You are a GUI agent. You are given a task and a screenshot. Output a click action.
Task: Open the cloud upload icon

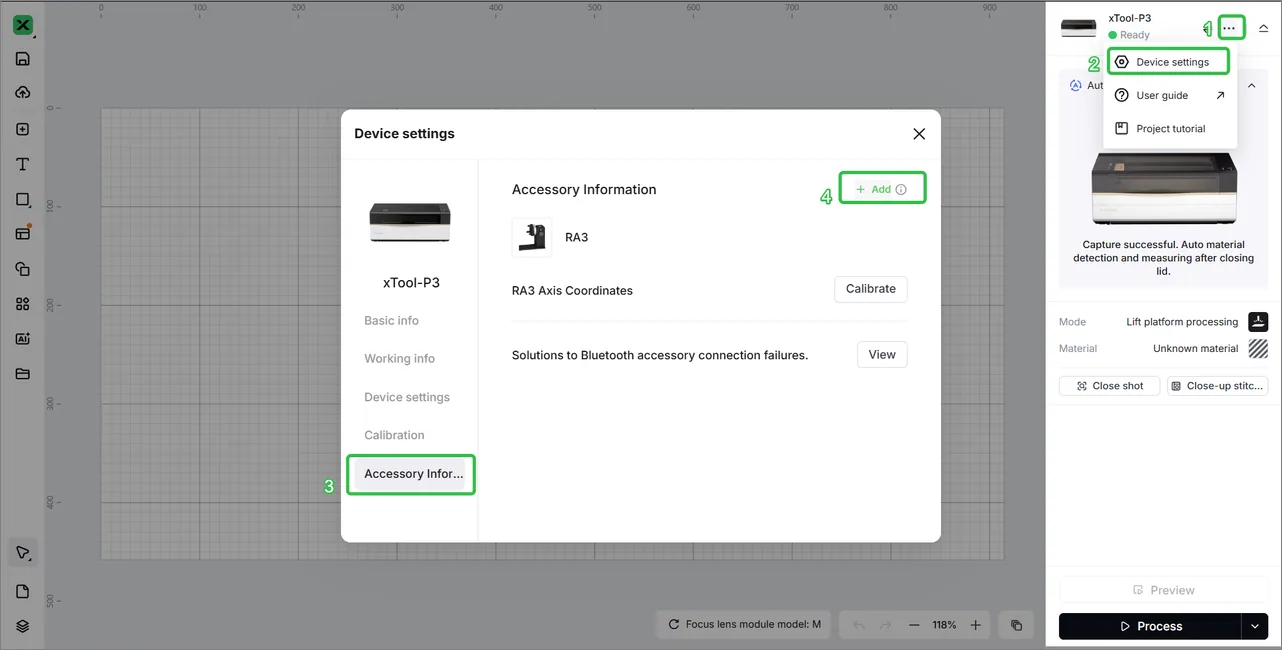click(23, 93)
